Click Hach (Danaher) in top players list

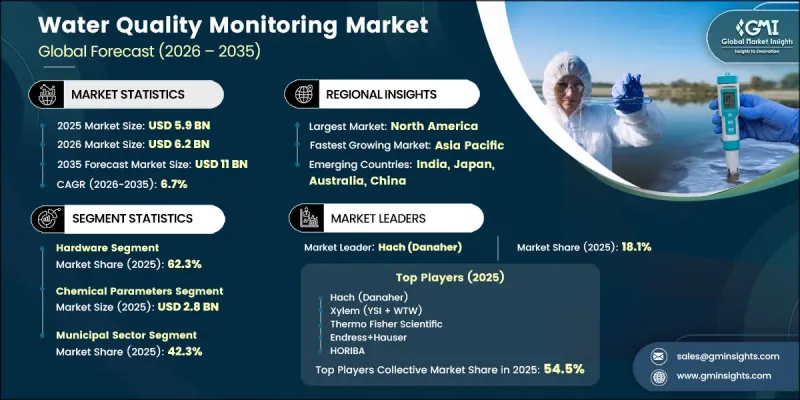click(x=369, y=297)
